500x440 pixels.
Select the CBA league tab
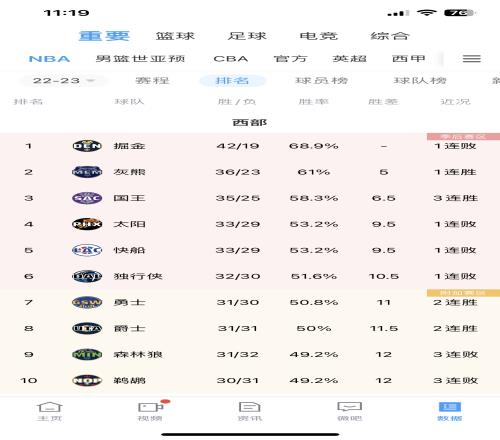[x=231, y=59]
